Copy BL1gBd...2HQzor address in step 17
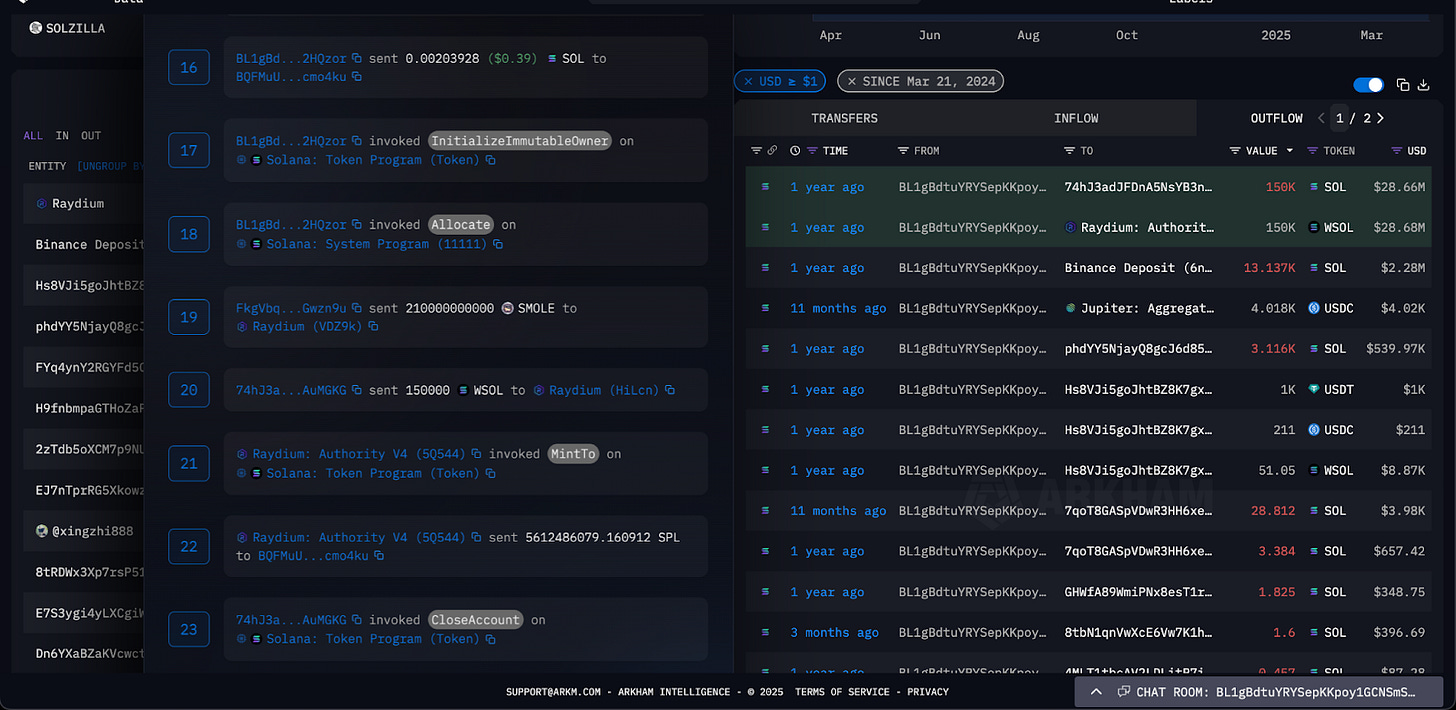The width and height of the screenshot is (1456, 710). coord(357,142)
